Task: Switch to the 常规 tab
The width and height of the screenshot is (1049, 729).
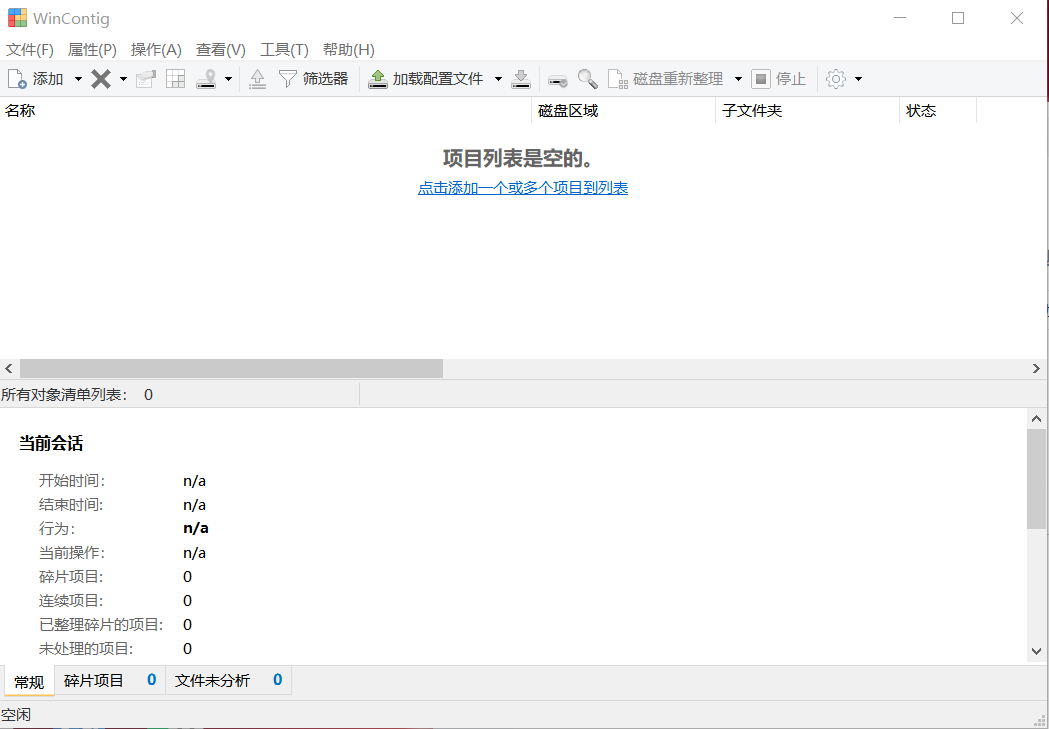Action: coord(29,682)
